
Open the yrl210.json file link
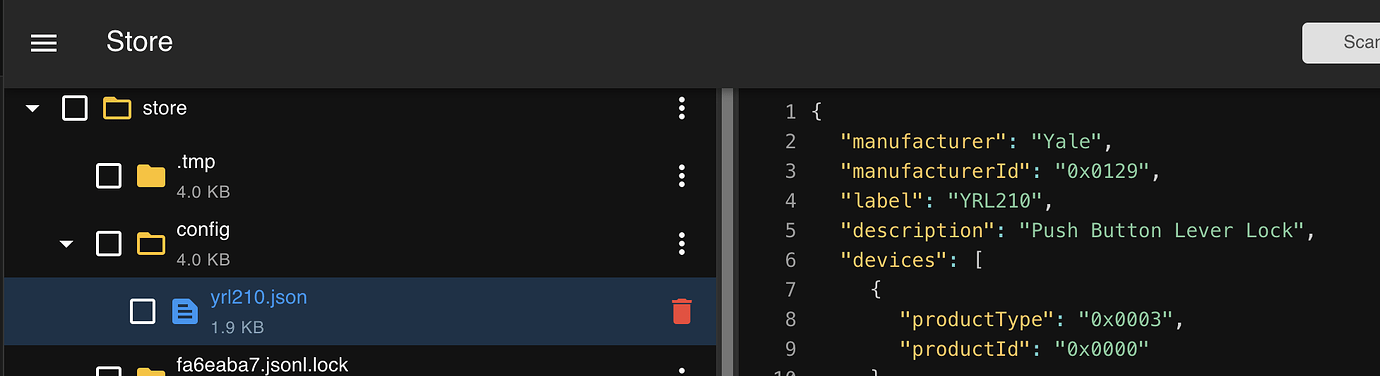pyautogui.click(x=258, y=298)
